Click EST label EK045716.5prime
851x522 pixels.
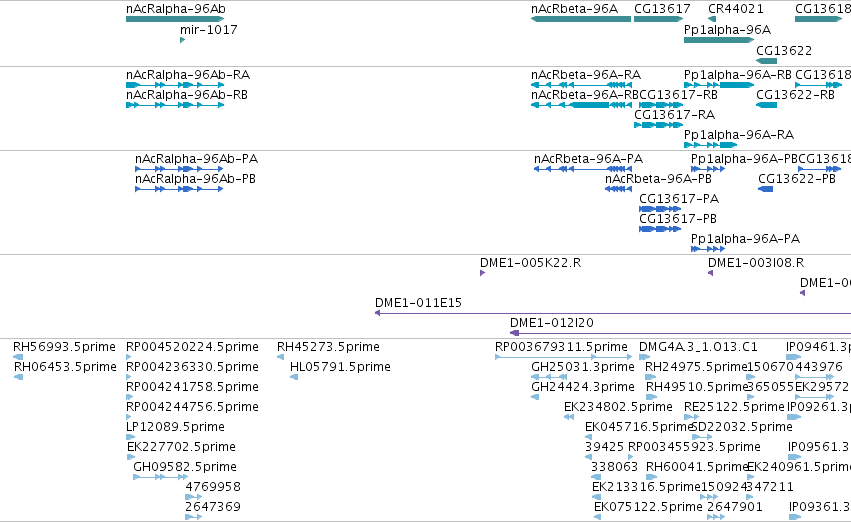[639, 427]
